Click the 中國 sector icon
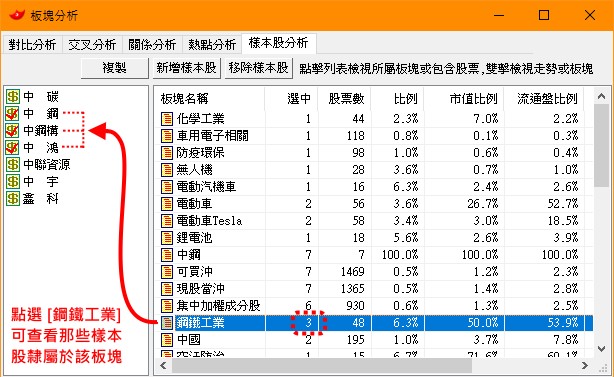Image resolution: width=614 pixels, height=377 pixels. pyautogui.click(x=167, y=340)
